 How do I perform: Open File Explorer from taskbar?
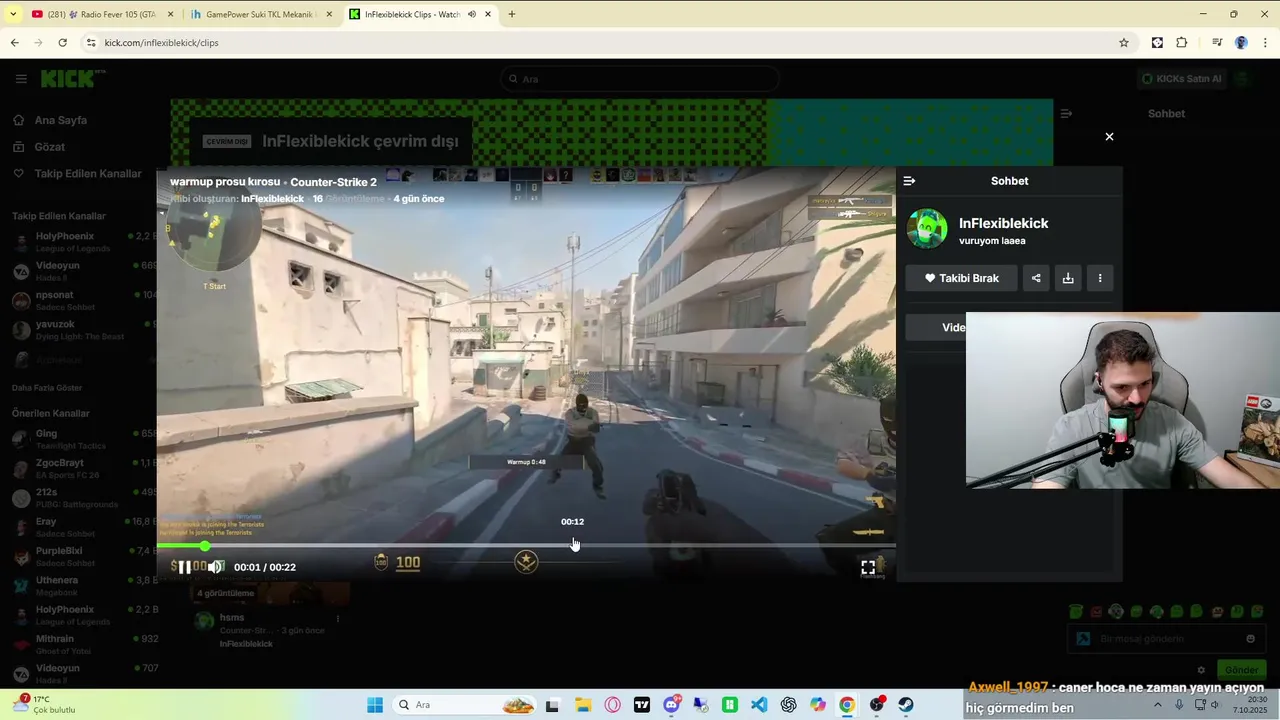(583, 705)
